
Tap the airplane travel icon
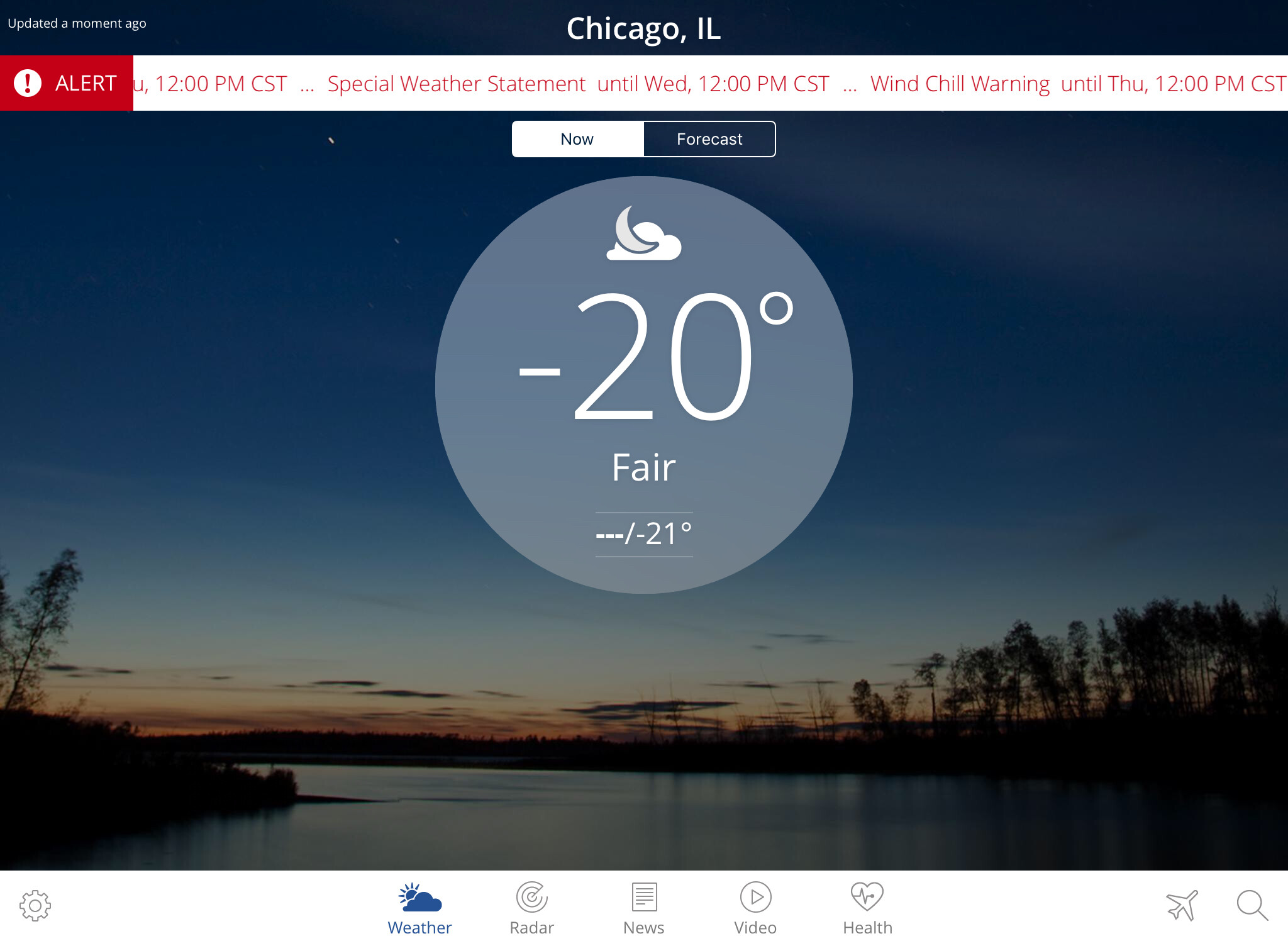[x=1182, y=905]
